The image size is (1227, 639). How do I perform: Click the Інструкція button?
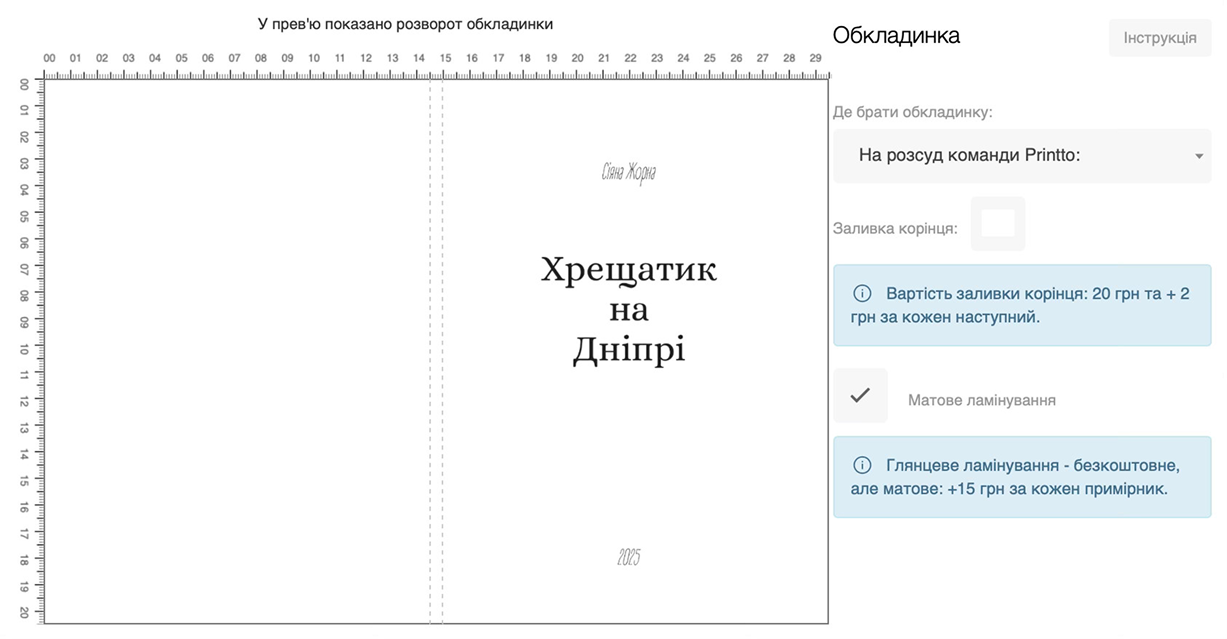tap(1159, 38)
